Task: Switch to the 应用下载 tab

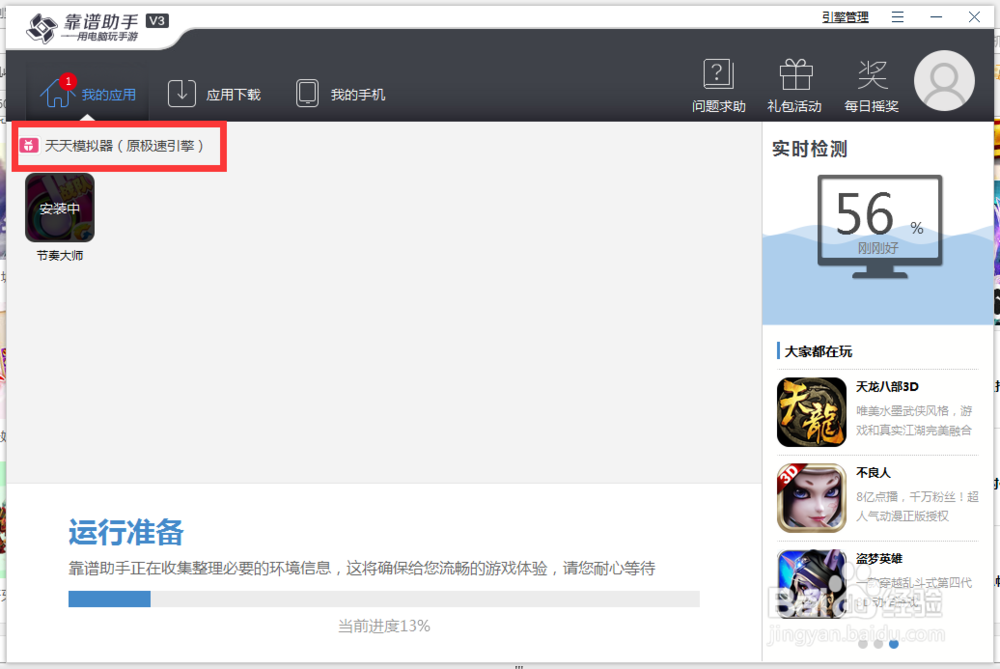Action: pos(214,94)
